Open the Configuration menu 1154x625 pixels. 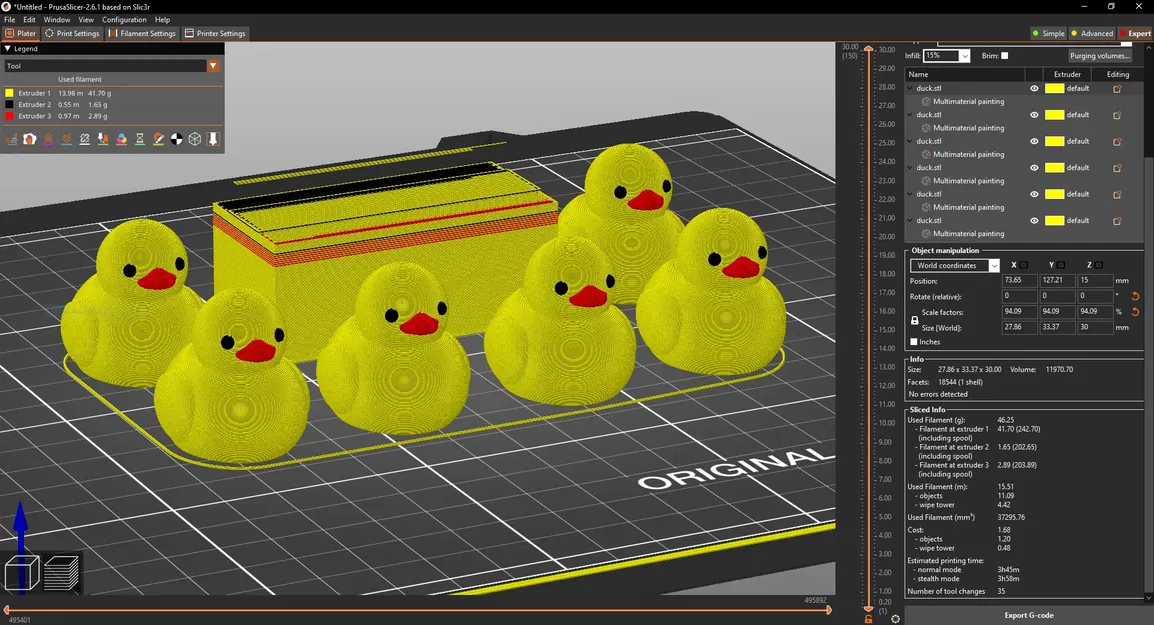124,20
